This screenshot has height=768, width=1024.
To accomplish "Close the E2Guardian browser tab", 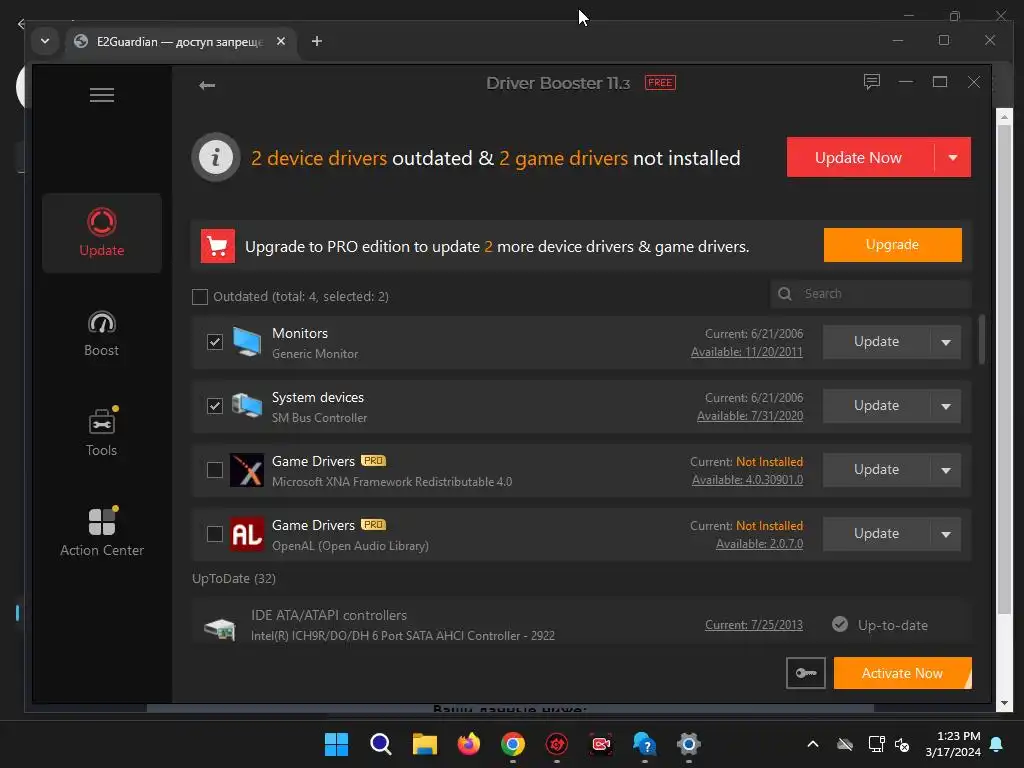I will coord(281,41).
